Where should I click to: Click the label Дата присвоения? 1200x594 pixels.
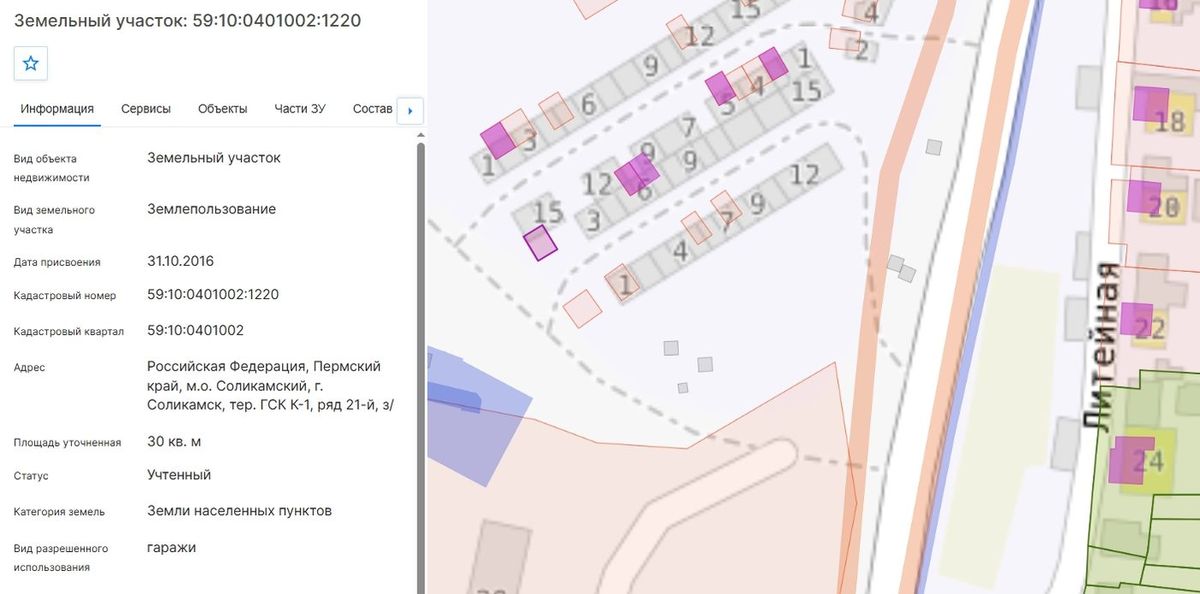tap(57, 262)
